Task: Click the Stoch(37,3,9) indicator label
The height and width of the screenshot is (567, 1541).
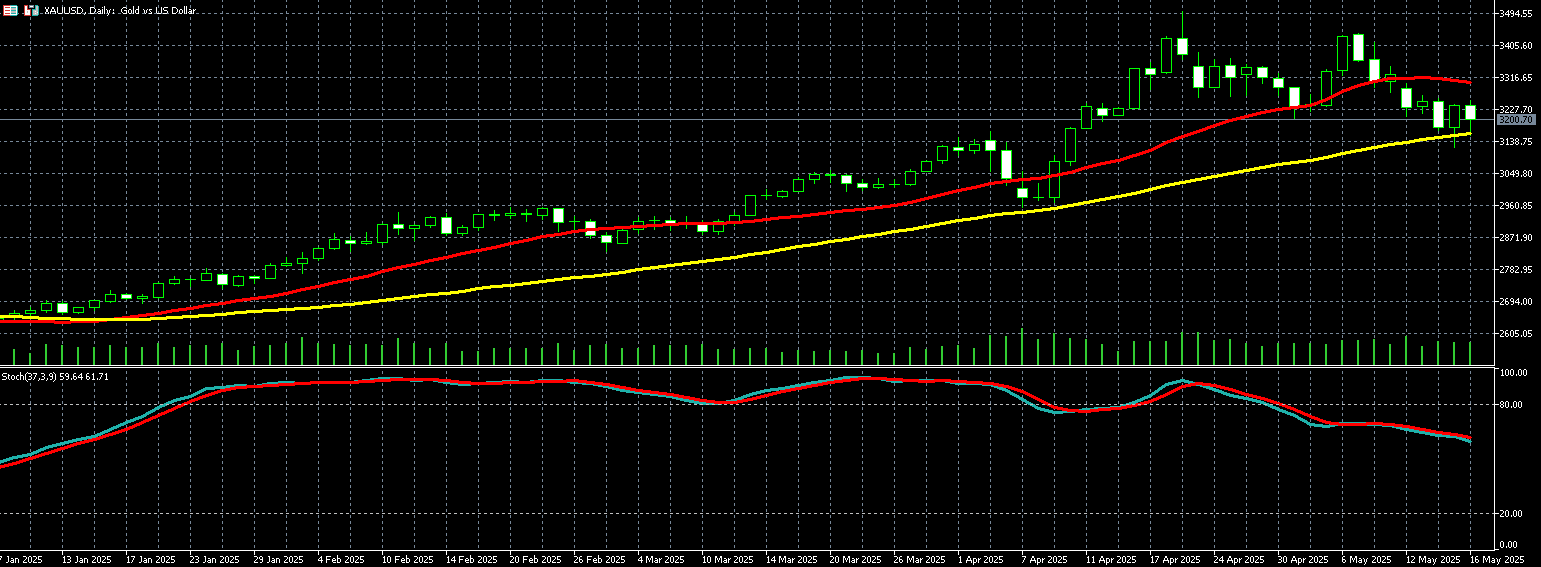Action: point(55,376)
